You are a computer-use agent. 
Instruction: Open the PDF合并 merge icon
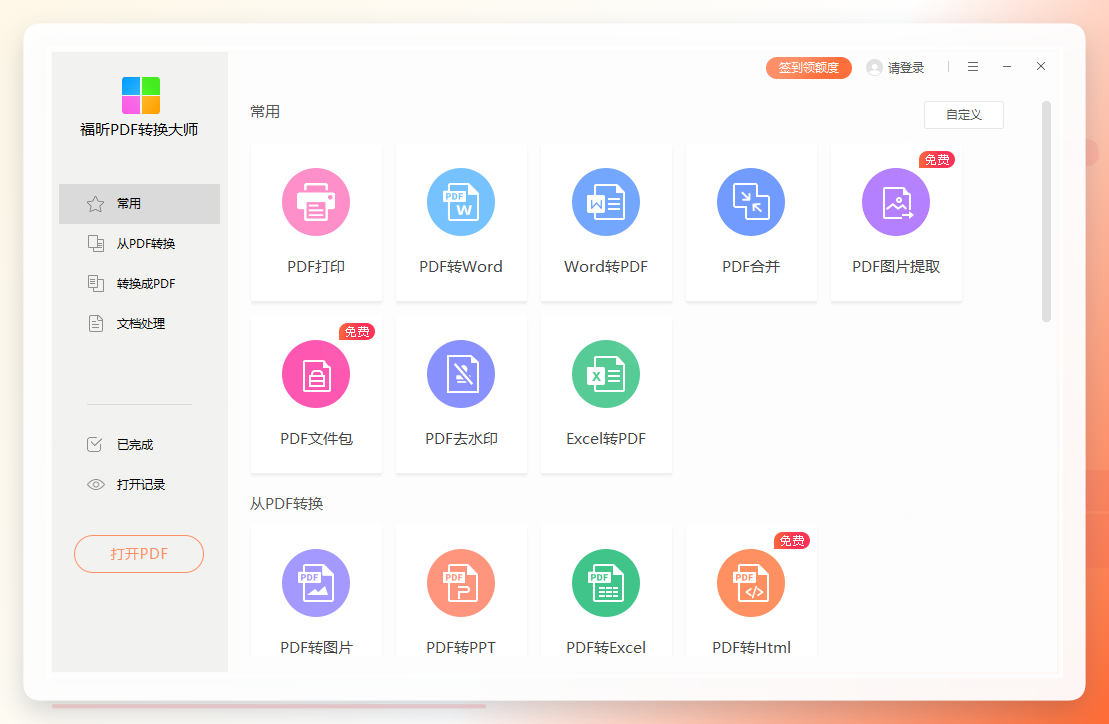point(751,202)
